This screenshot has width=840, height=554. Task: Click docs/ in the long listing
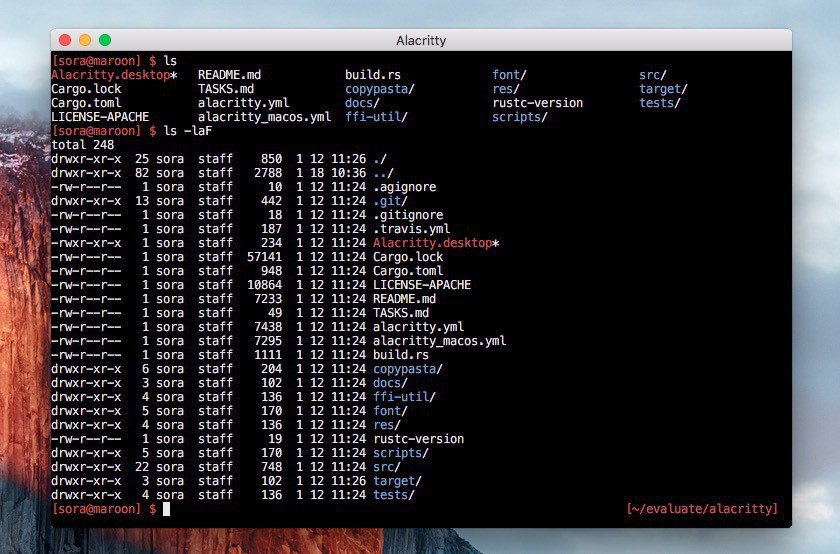point(391,383)
